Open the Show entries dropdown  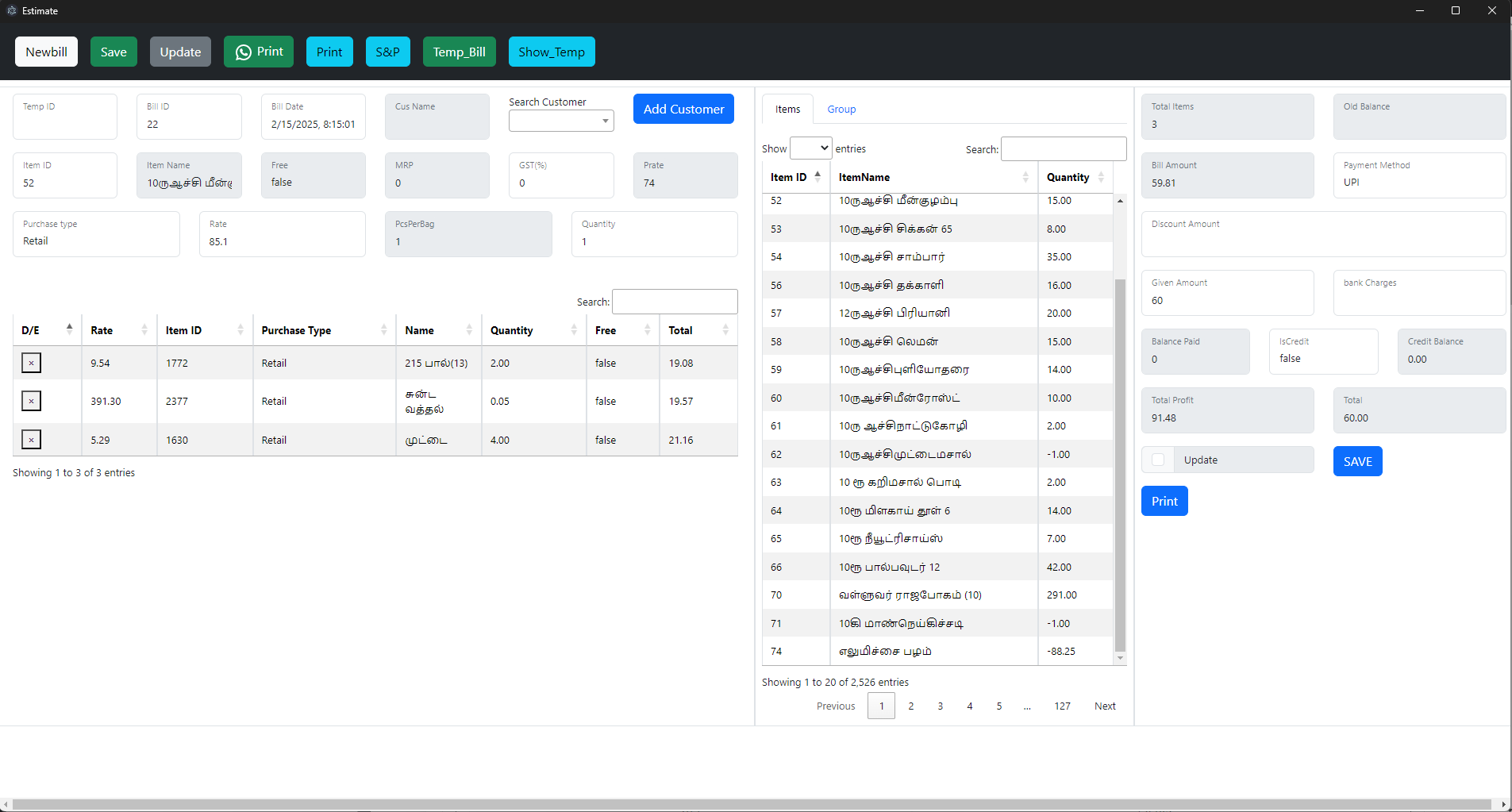(810, 148)
